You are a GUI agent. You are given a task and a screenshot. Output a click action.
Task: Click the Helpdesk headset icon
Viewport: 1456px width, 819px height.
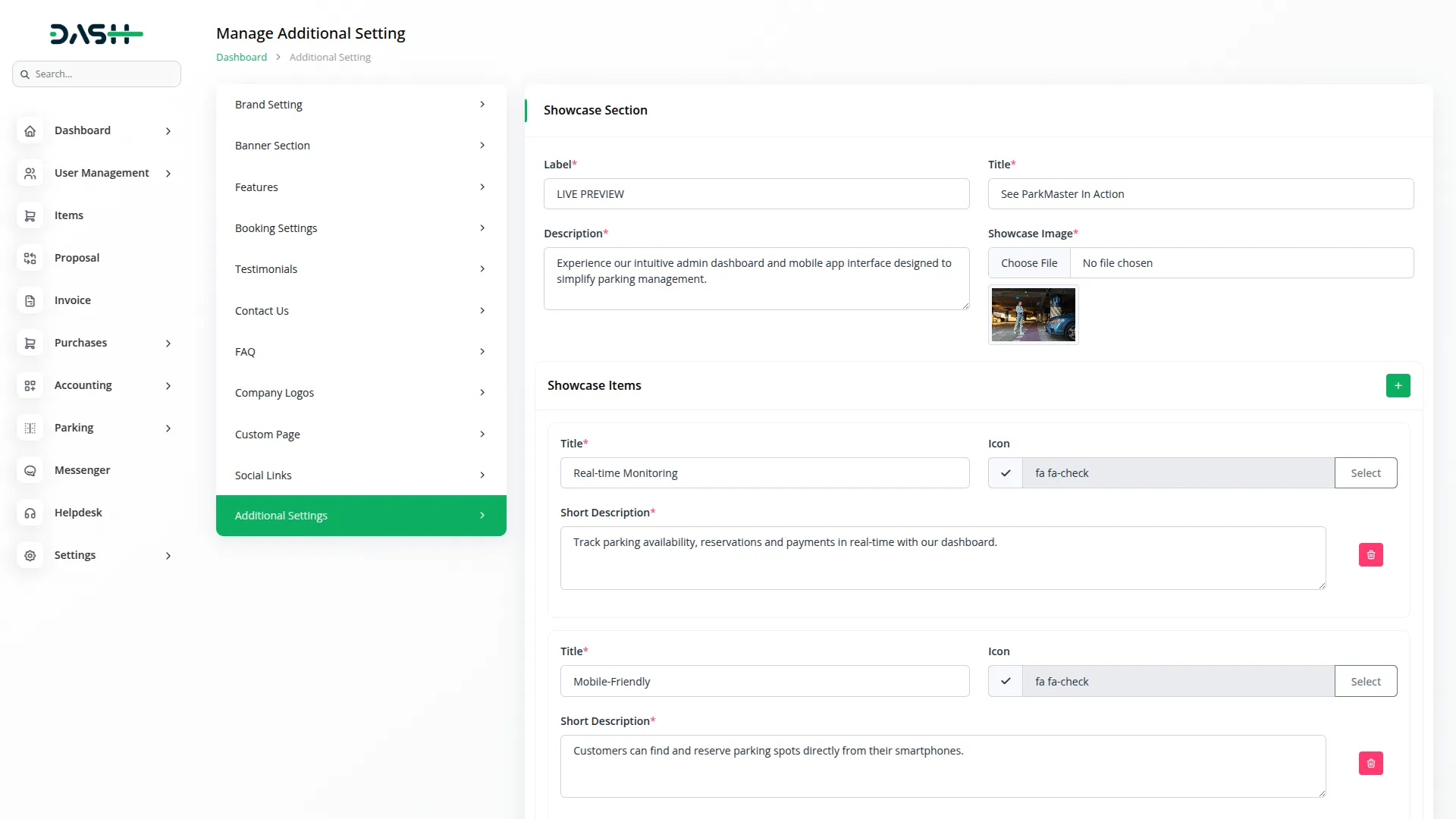tap(30, 513)
